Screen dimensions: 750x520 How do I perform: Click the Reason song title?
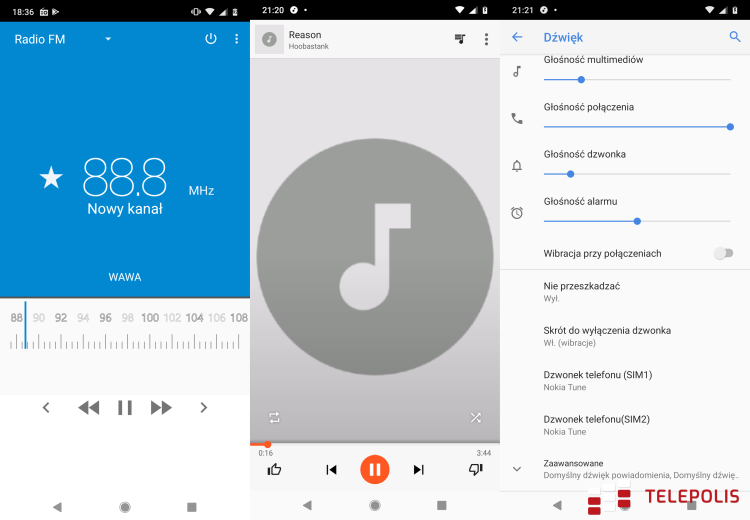pyautogui.click(x=305, y=35)
